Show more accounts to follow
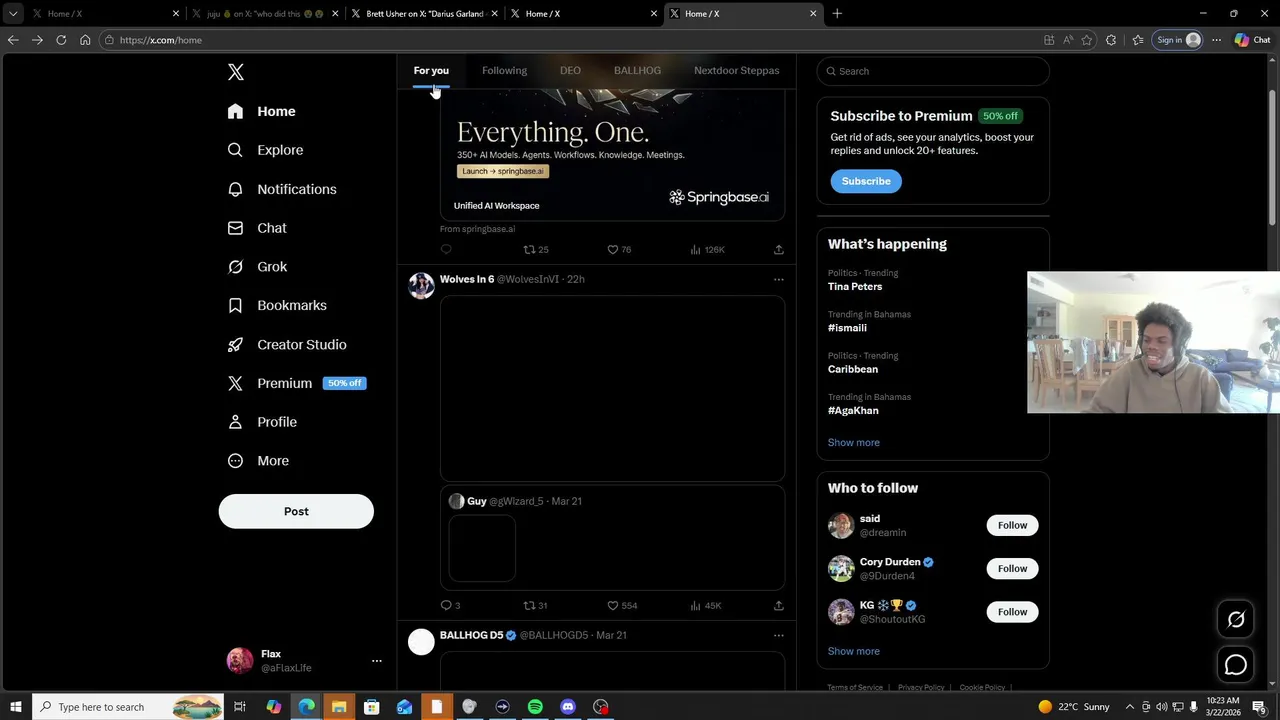Image resolution: width=1280 pixels, height=720 pixels. (x=853, y=651)
